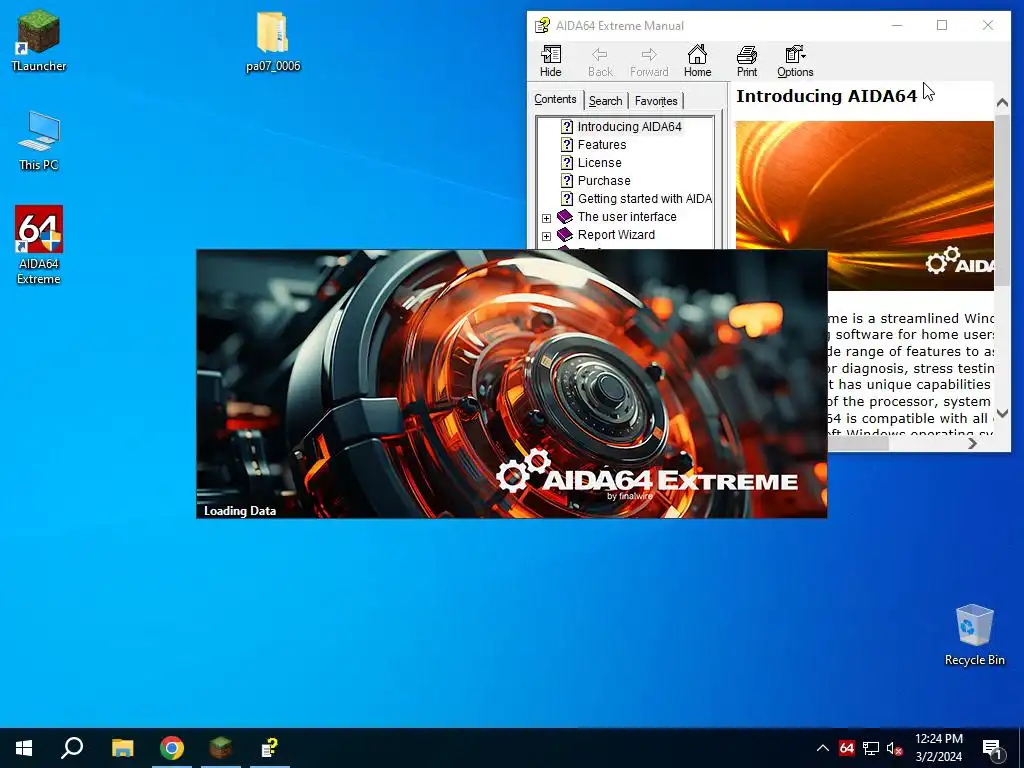Click the AIDA64 Extreme splash screen

coord(511,384)
